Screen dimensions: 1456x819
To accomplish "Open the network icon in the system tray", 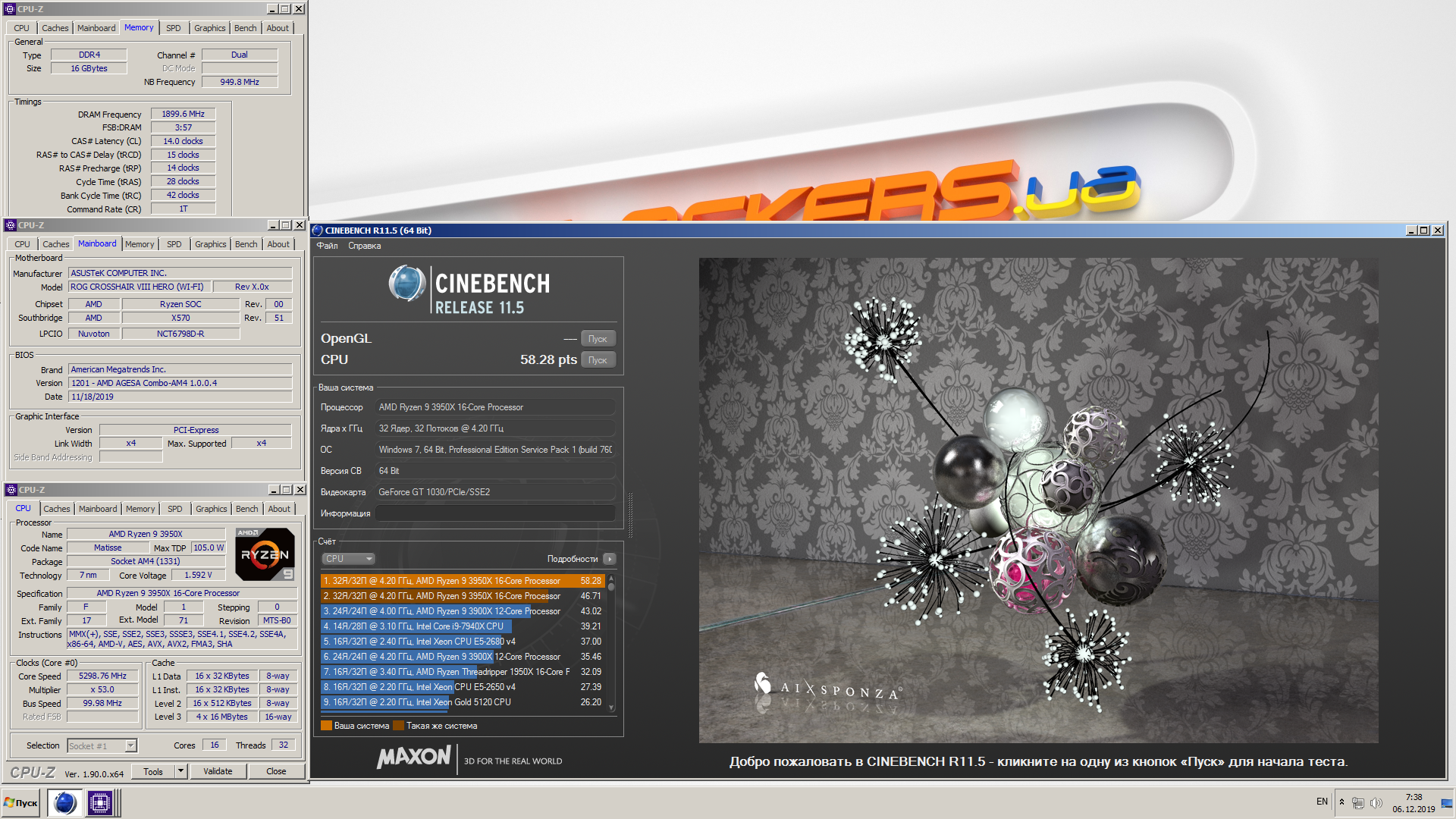I will click(x=1358, y=802).
